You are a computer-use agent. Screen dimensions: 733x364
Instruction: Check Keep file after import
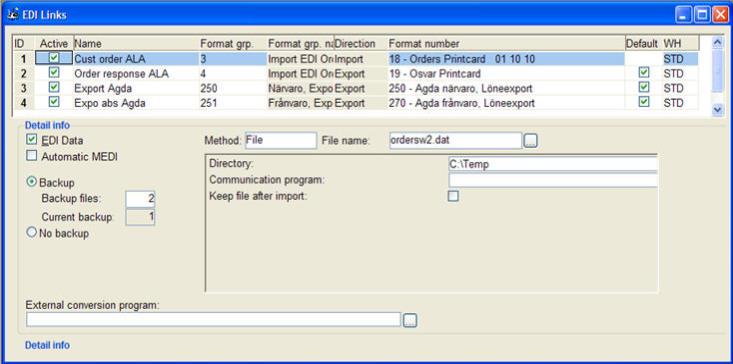pyautogui.click(x=453, y=196)
